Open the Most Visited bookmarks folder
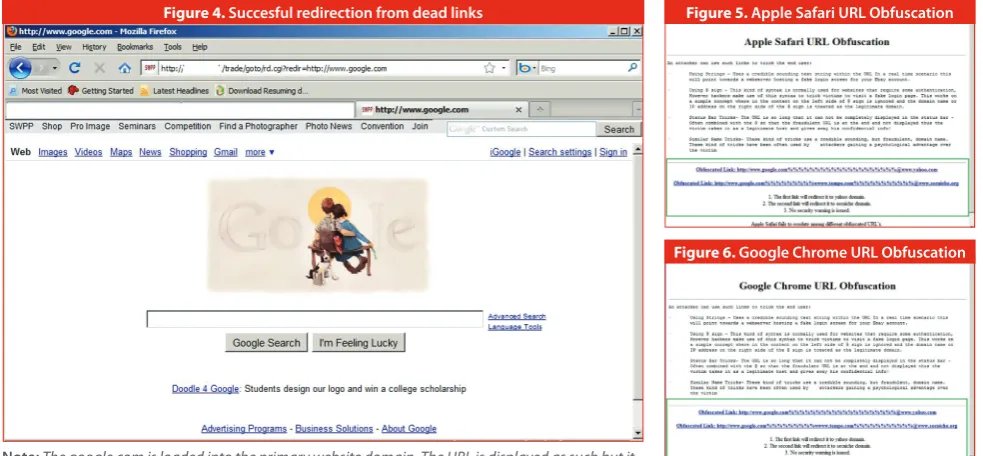Image resolution: width=983 pixels, height=456 pixels. pyautogui.click(x=35, y=90)
